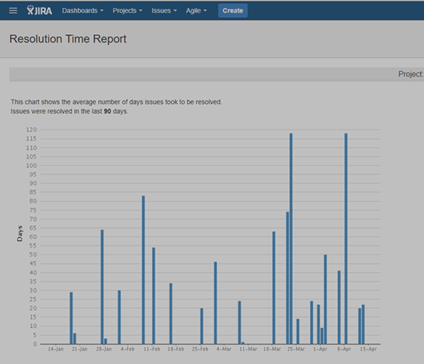Click the 8-Apr x-axis label
The height and width of the screenshot is (364, 424).
click(344, 349)
